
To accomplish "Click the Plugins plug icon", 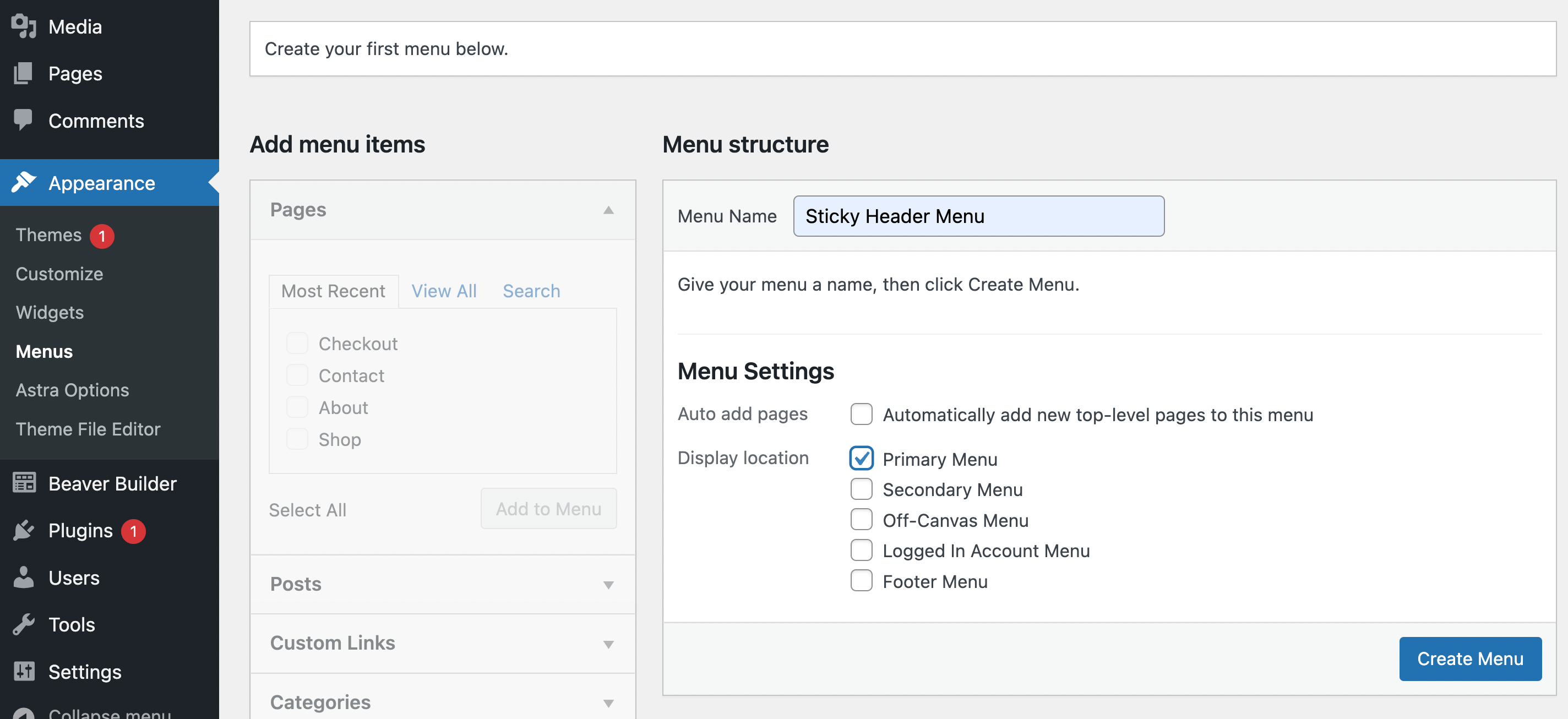I will coord(23,530).
